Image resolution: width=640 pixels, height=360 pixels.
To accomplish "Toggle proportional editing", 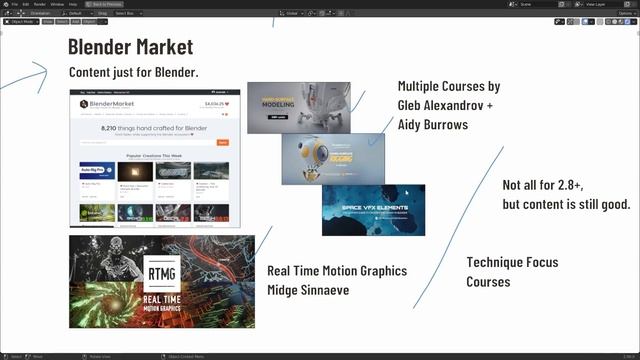I will 341,13.
